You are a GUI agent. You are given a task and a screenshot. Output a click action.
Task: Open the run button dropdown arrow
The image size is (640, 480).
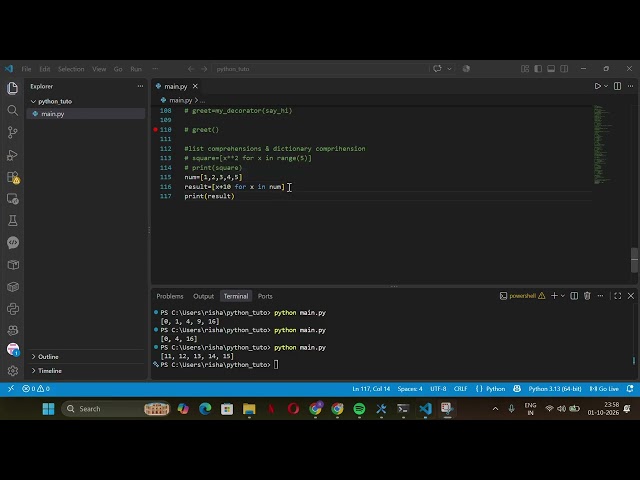(x=606, y=86)
